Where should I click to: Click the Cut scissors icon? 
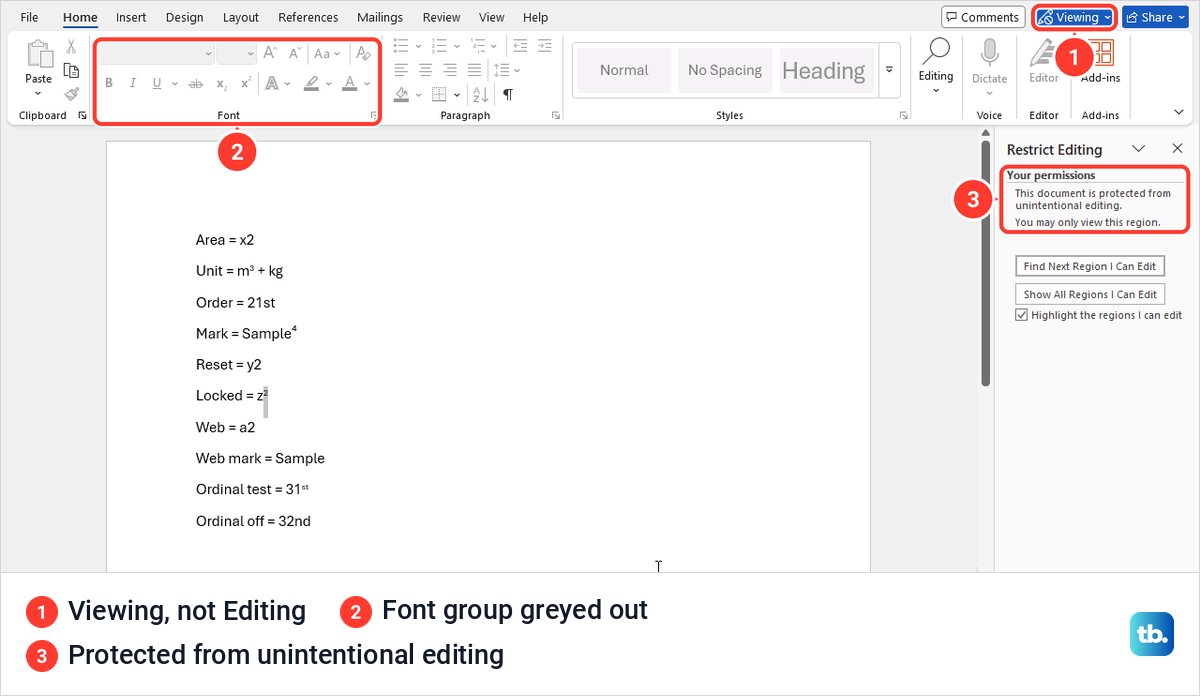[71, 46]
